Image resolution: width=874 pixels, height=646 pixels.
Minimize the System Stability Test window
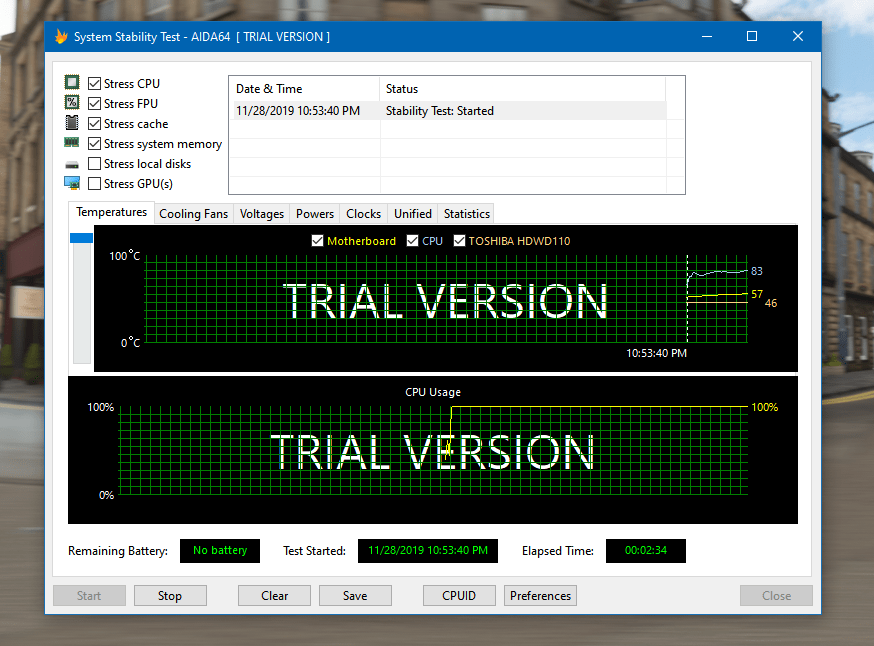click(x=707, y=37)
